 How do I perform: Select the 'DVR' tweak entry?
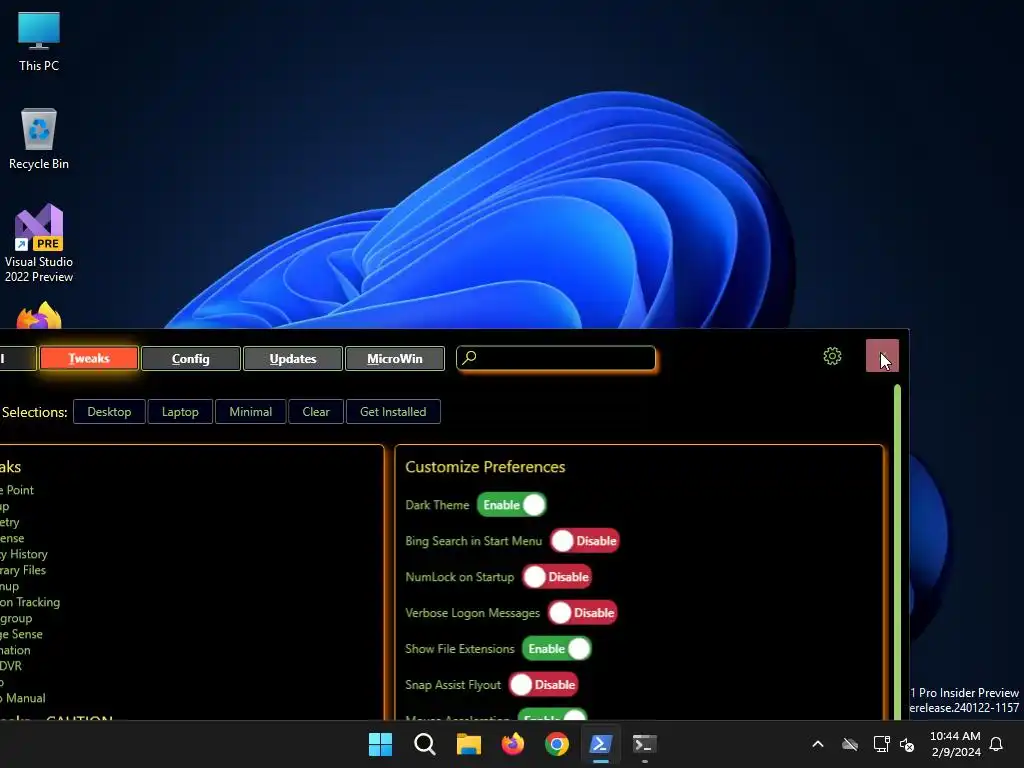coord(11,666)
